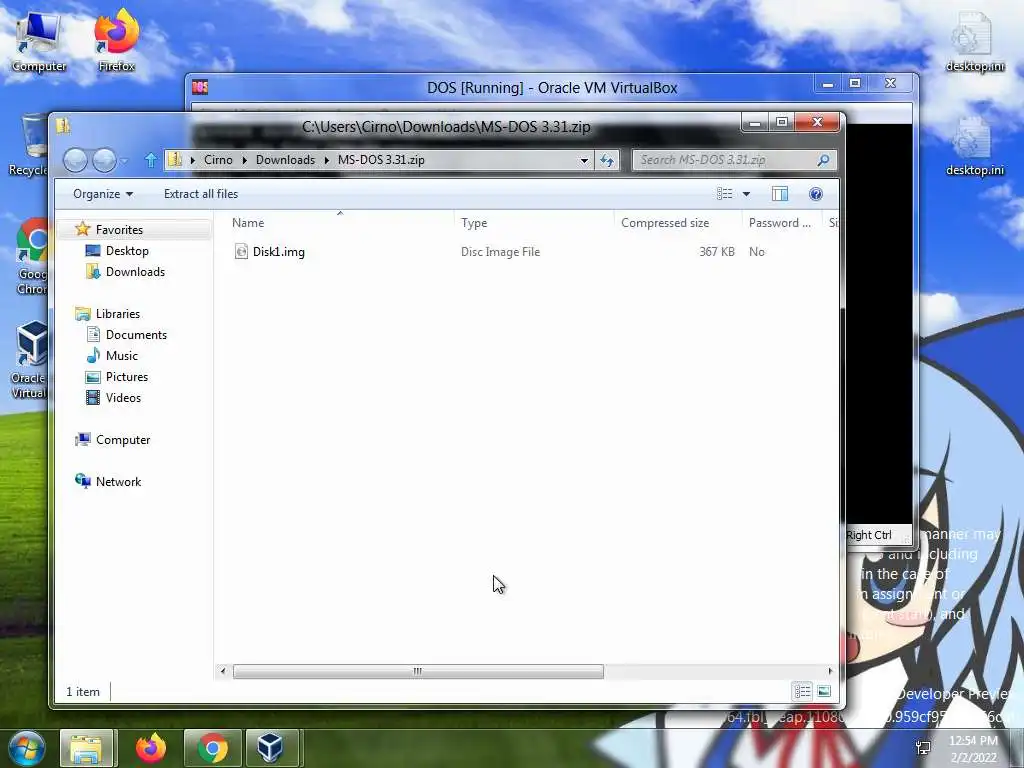This screenshot has width=1024, height=768.
Task: Select Computer in the navigation pane
Action: pyautogui.click(x=123, y=440)
